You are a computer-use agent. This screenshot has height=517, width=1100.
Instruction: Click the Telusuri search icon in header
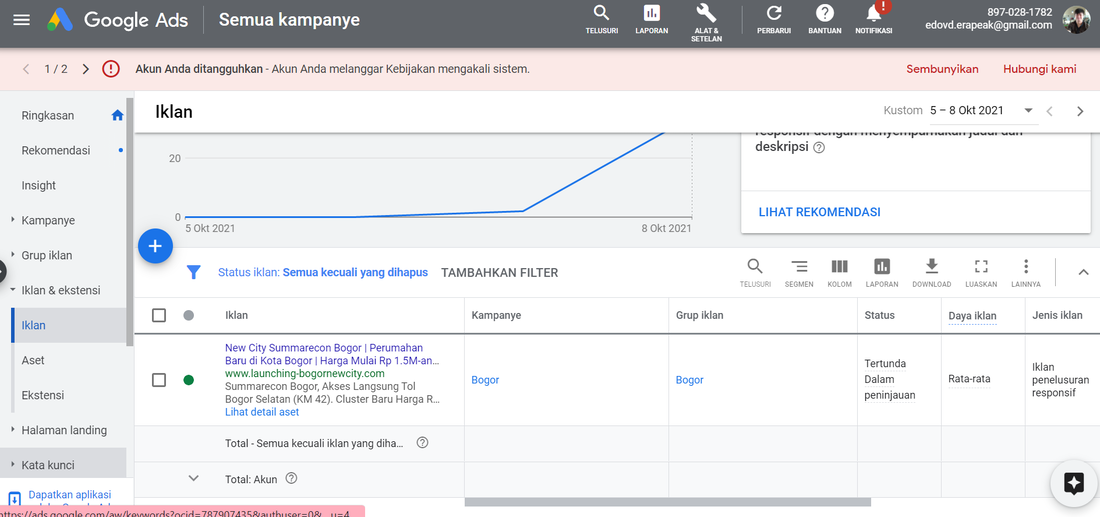601,14
